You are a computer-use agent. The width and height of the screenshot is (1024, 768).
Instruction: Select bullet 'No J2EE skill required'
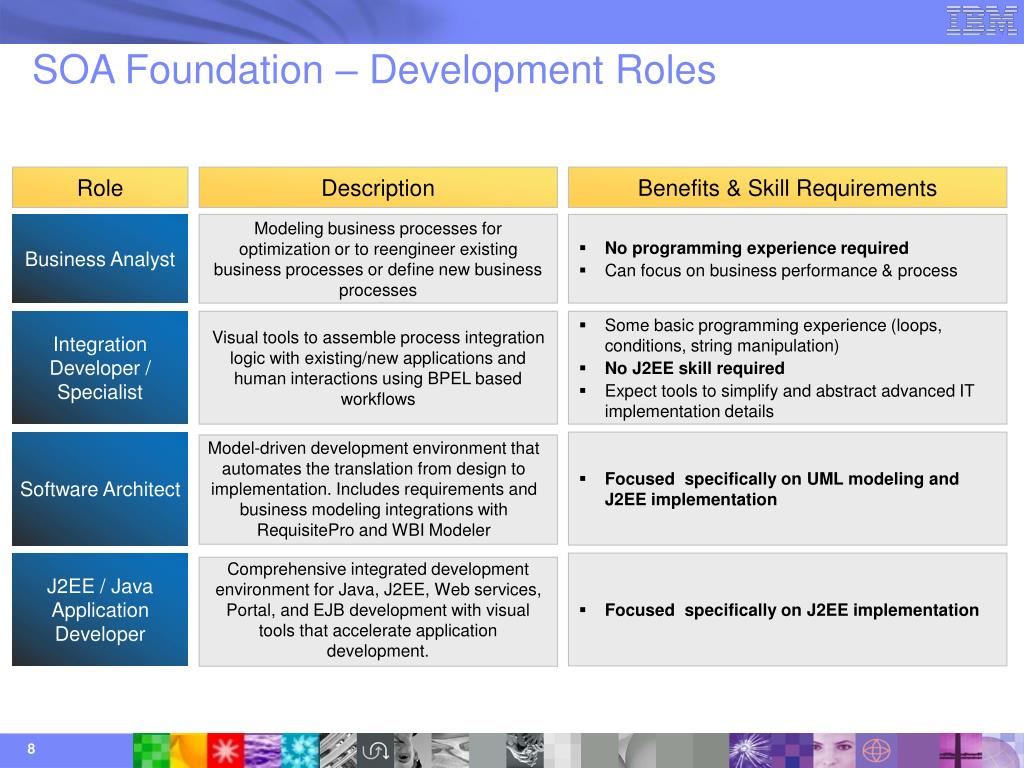click(694, 368)
